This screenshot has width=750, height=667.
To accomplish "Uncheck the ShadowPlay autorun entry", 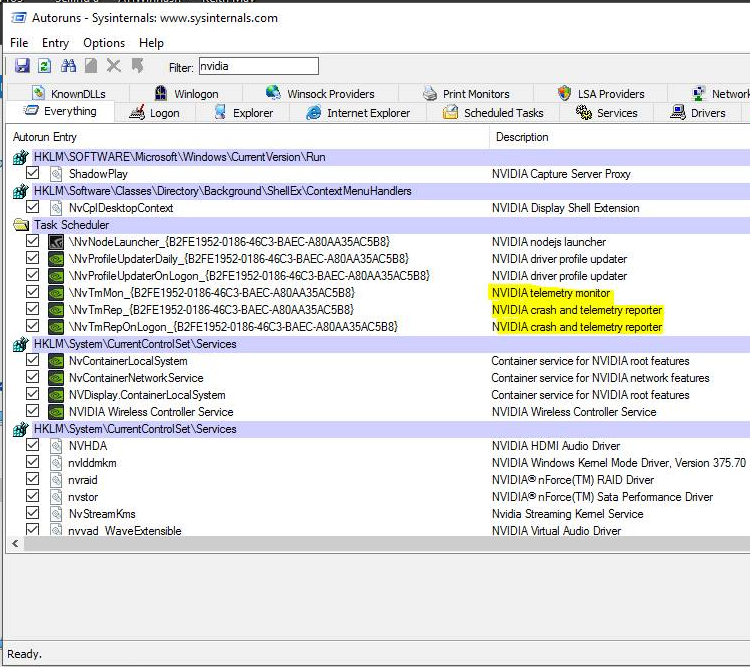I will (x=33, y=174).
